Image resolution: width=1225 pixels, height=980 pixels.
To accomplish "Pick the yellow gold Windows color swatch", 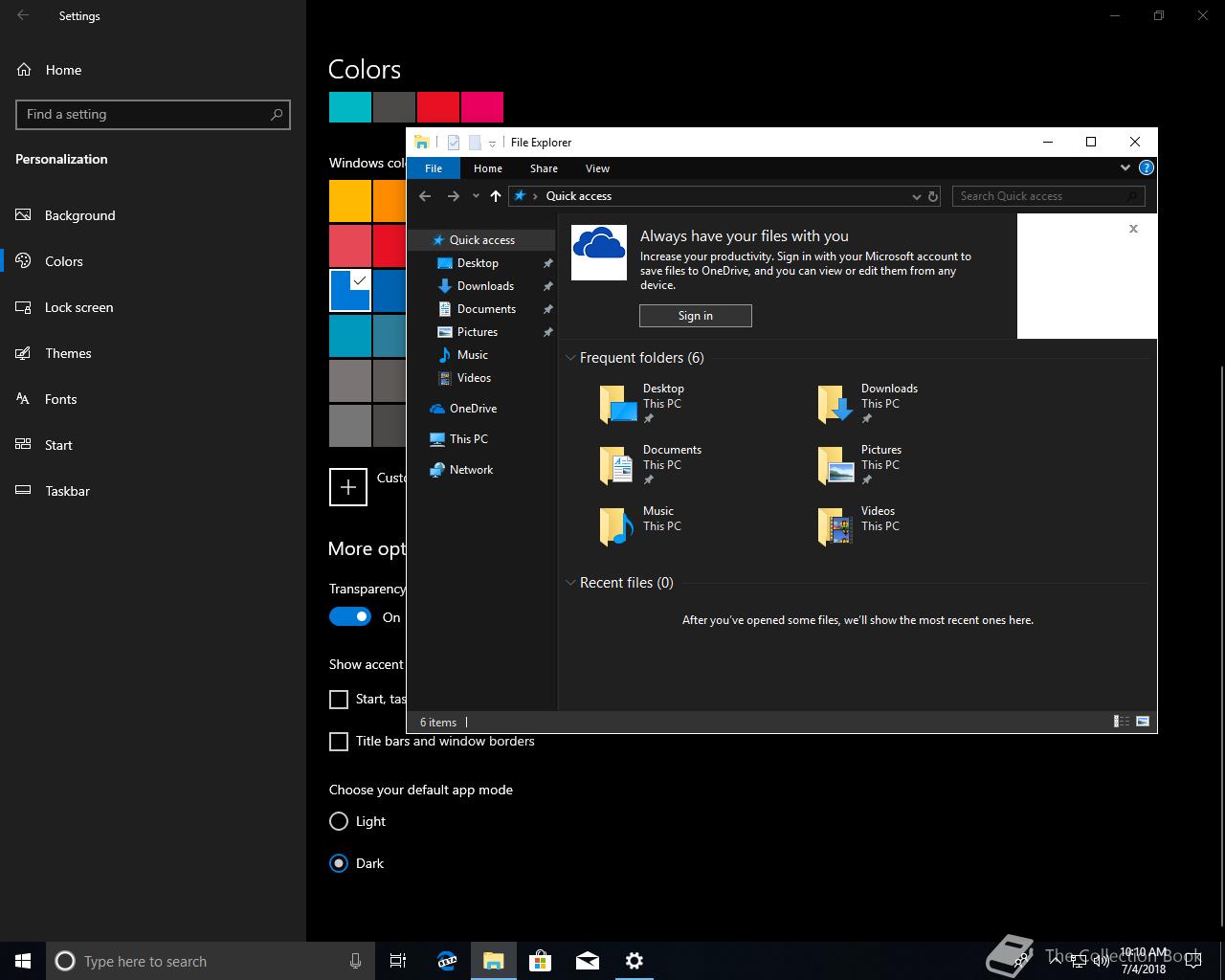I will (350, 201).
